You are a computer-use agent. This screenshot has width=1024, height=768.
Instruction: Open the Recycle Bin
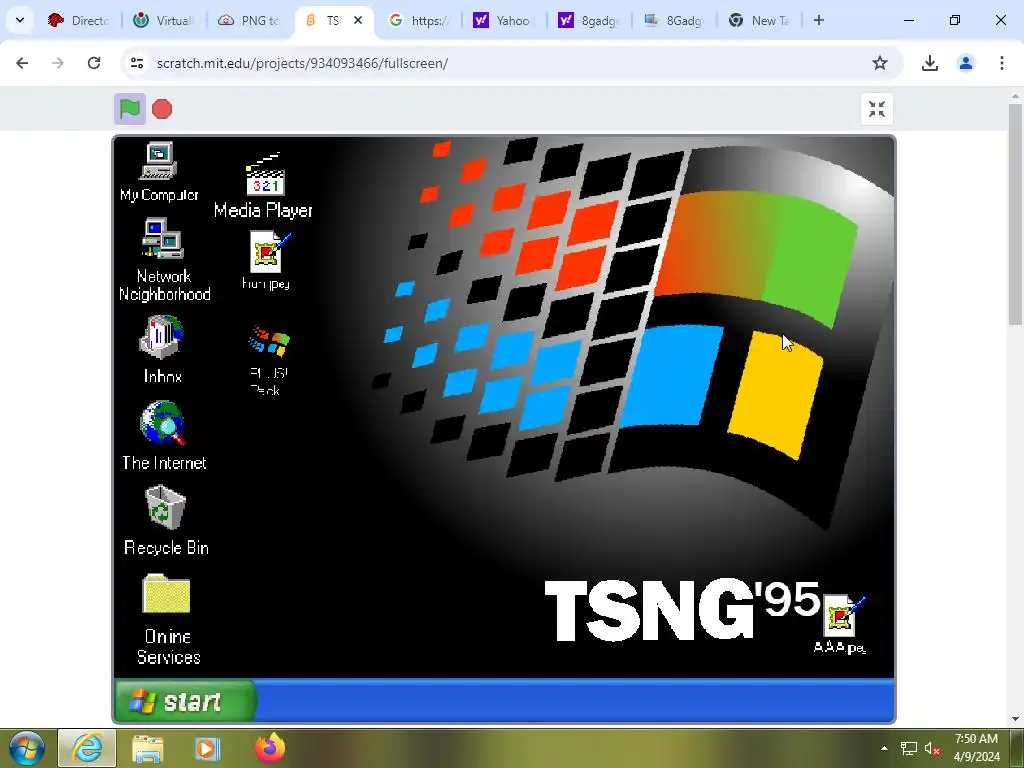click(166, 520)
